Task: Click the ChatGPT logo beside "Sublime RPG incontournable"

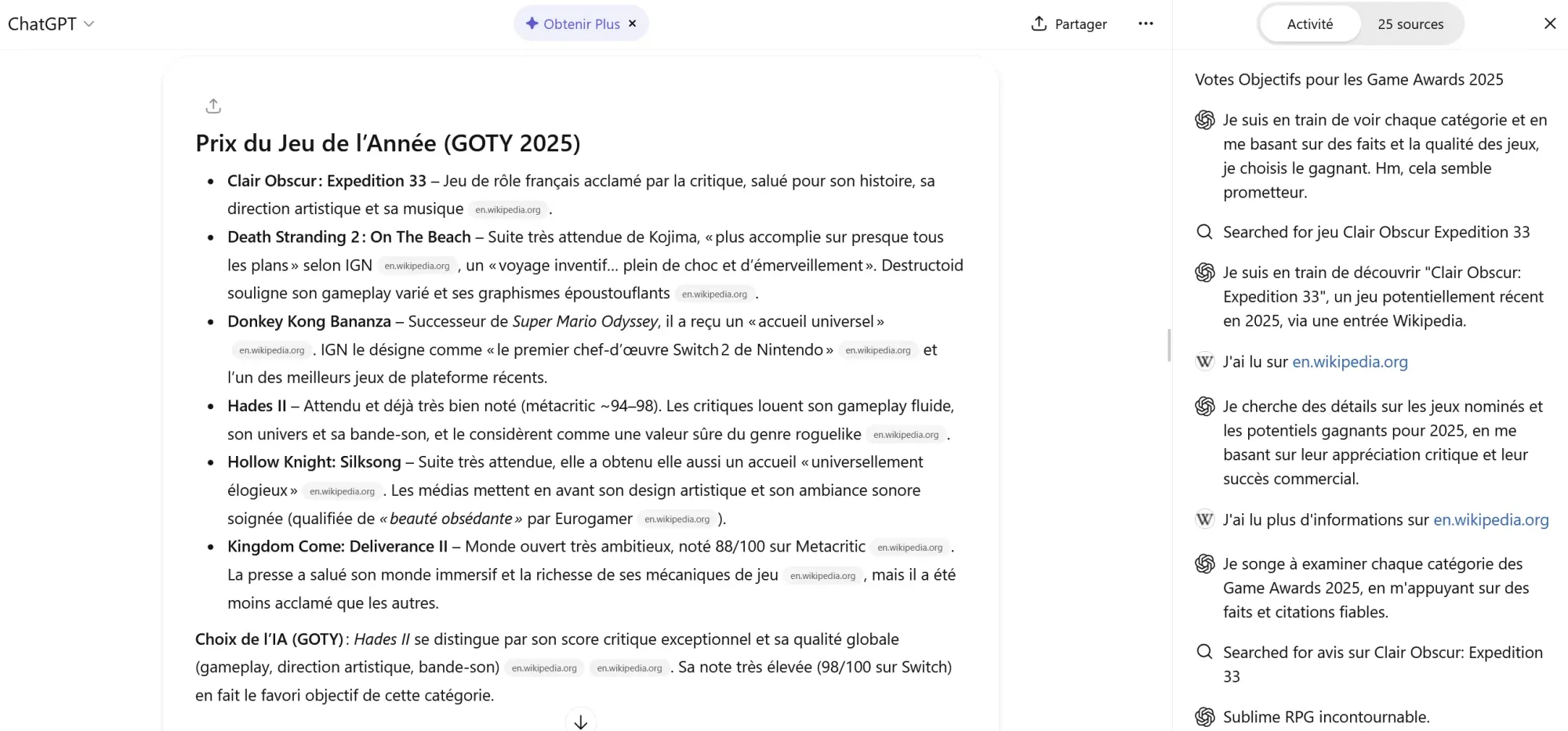Action: pyautogui.click(x=1204, y=717)
